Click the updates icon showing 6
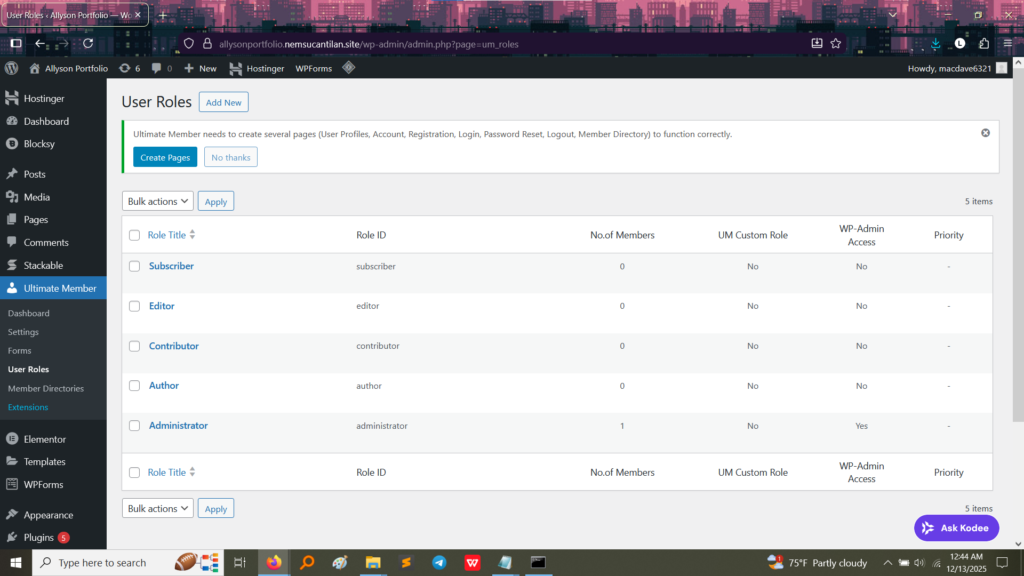The image size is (1024, 576). 129,68
